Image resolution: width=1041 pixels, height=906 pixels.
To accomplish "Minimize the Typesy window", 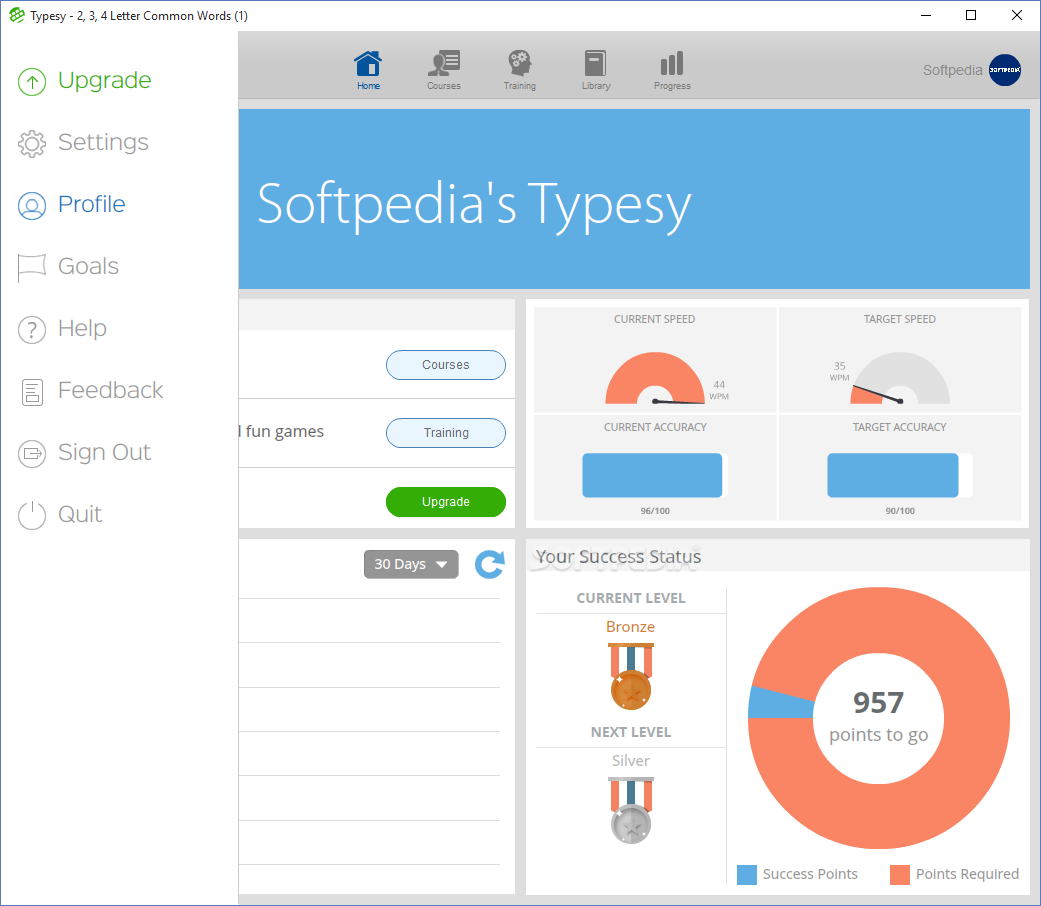I will click(x=926, y=15).
